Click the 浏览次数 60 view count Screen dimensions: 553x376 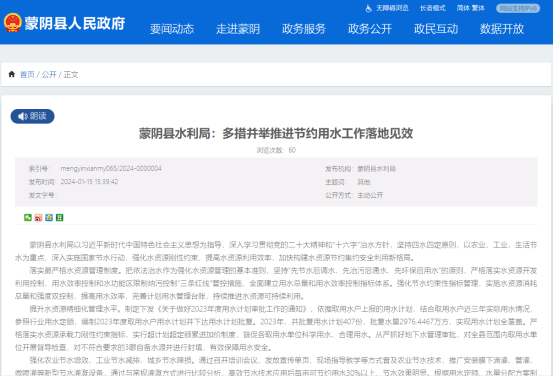click(276, 150)
